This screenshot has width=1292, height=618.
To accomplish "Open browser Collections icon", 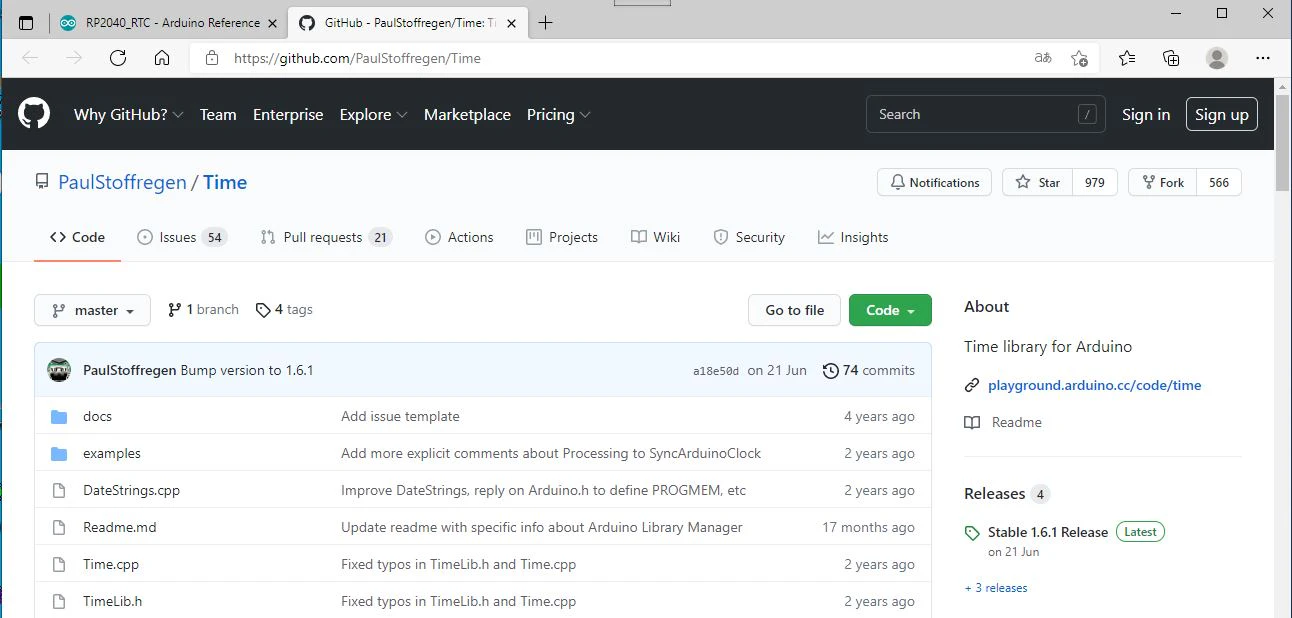I will 1171,58.
